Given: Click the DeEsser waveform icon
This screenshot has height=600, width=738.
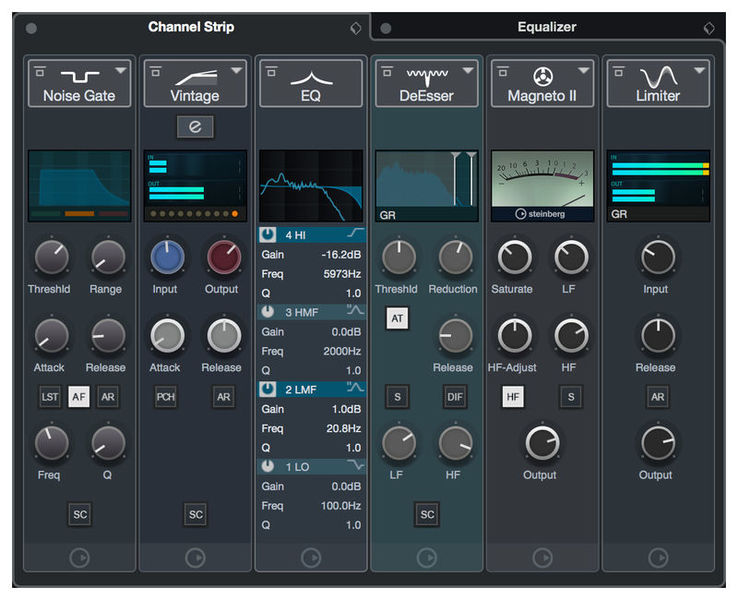Looking at the screenshot, I should pos(426,74).
